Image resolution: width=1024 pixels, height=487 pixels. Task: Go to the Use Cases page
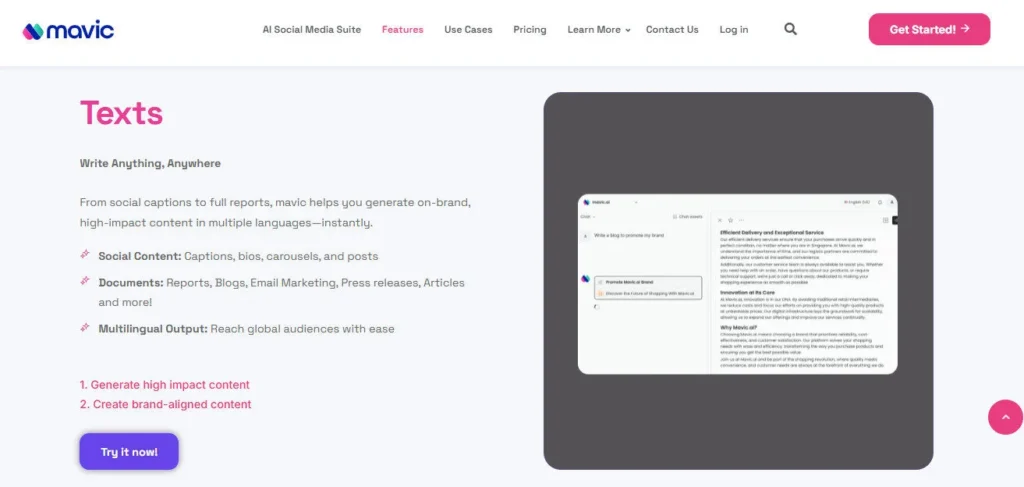click(x=468, y=30)
